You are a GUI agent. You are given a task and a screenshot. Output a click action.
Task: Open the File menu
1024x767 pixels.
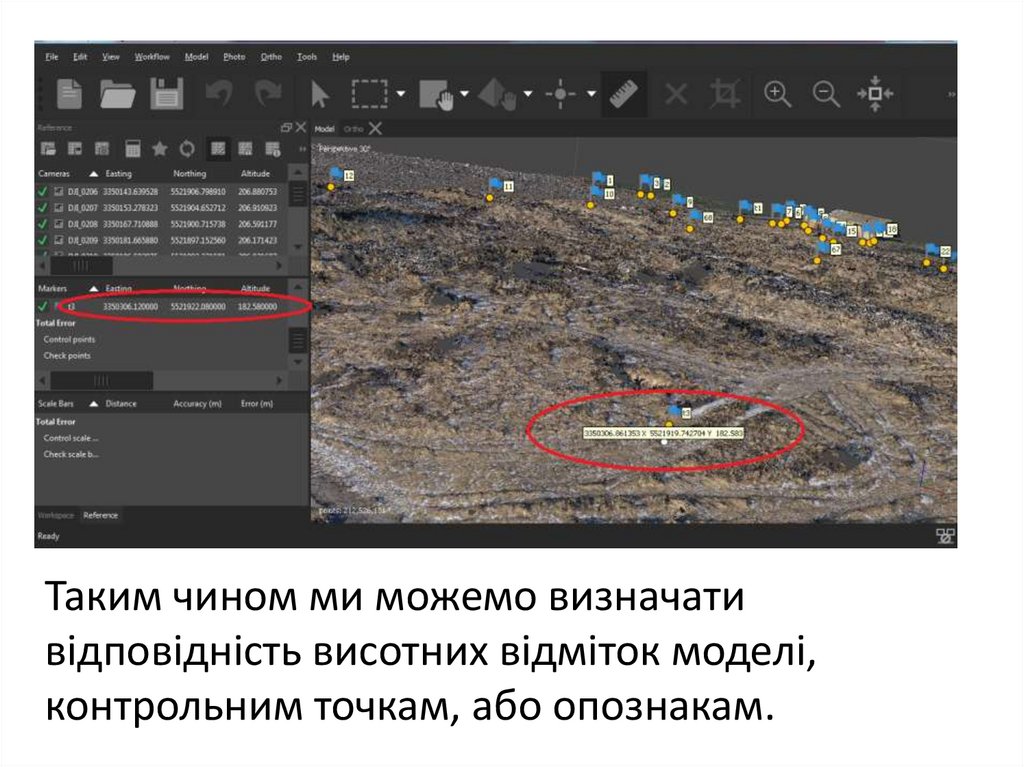tap(52, 57)
